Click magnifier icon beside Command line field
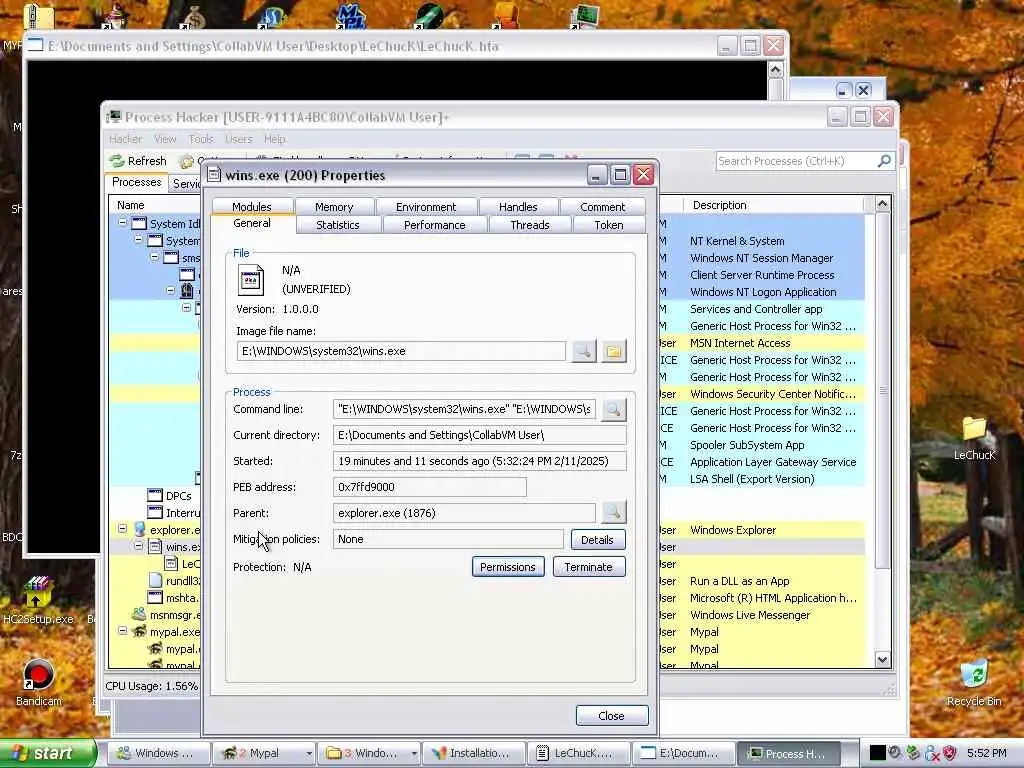This screenshot has height=768, width=1024. click(613, 409)
